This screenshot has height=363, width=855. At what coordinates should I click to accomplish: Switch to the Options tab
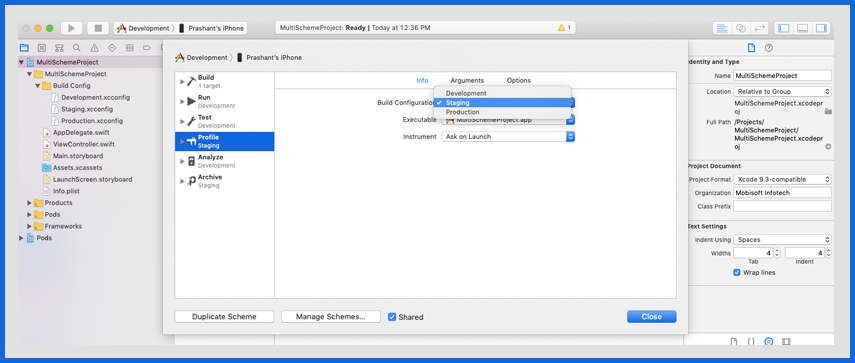[519, 80]
